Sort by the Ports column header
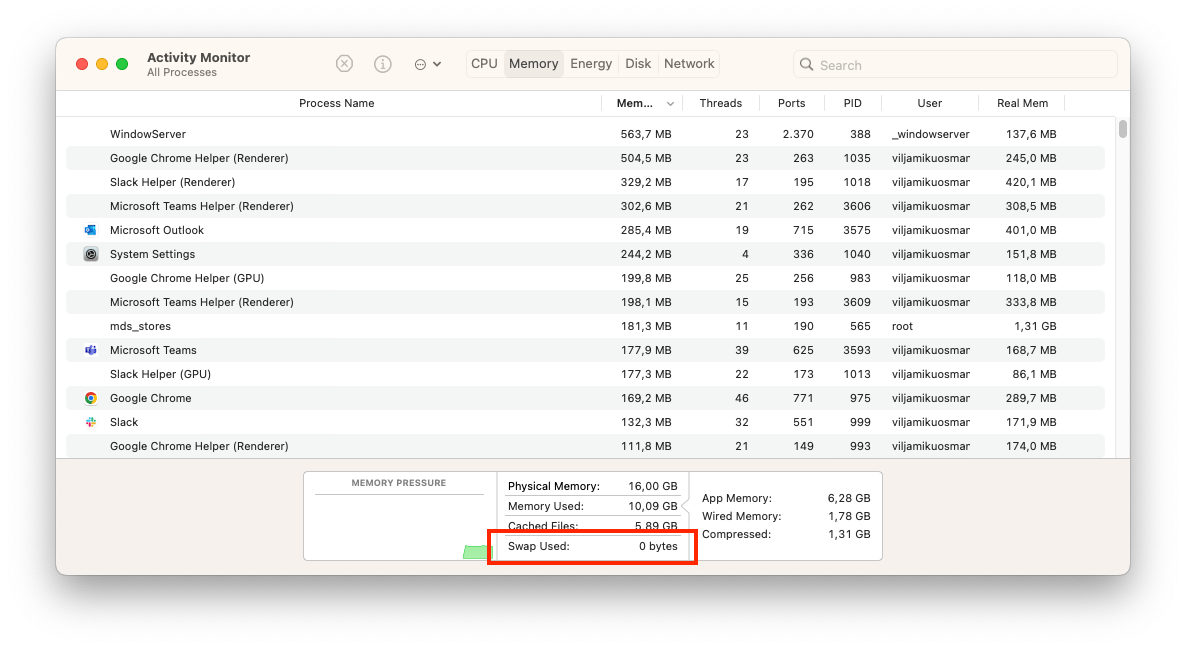1186x649 pixels. point(791,104)
